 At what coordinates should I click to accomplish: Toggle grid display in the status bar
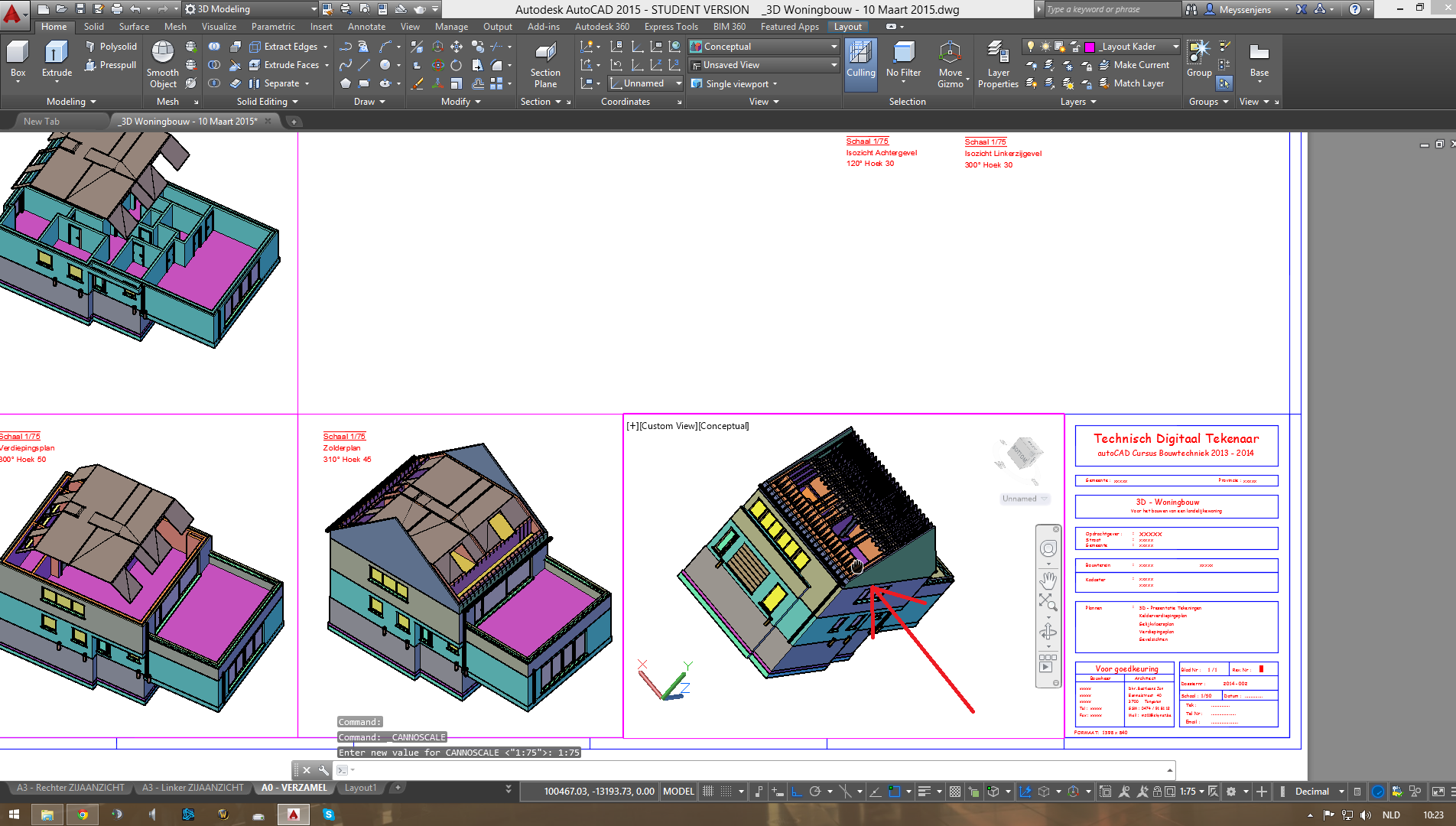pyautogui.click(x=708, y=791)
